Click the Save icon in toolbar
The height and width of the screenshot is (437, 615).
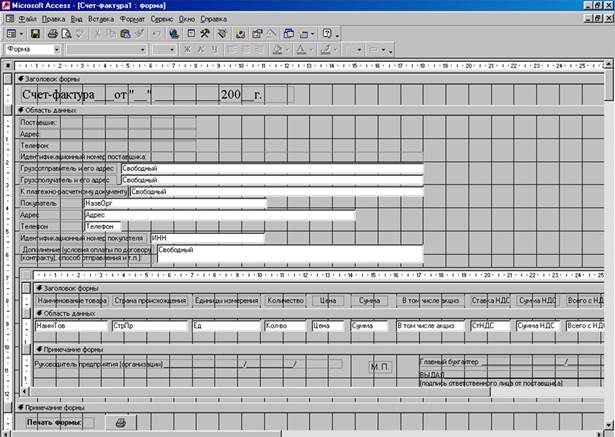pyautogui.click(x=37, y=33)
